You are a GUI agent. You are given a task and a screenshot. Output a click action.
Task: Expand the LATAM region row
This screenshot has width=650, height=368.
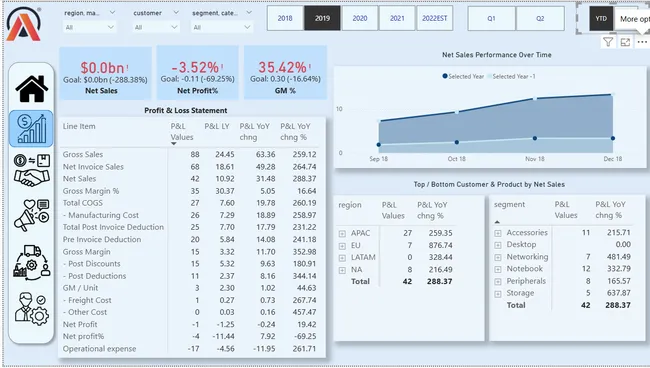click(x=342, y=258)
